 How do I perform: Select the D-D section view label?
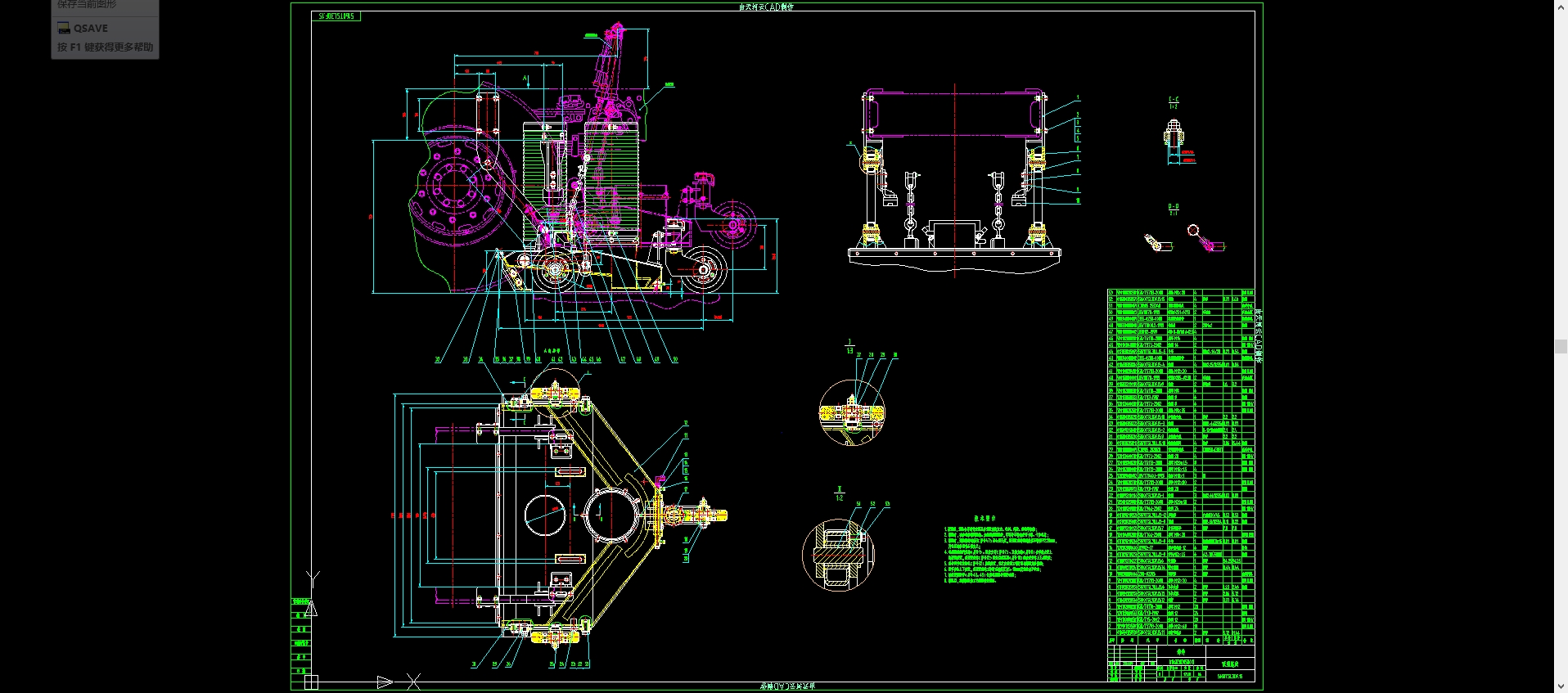(1174, 209)
